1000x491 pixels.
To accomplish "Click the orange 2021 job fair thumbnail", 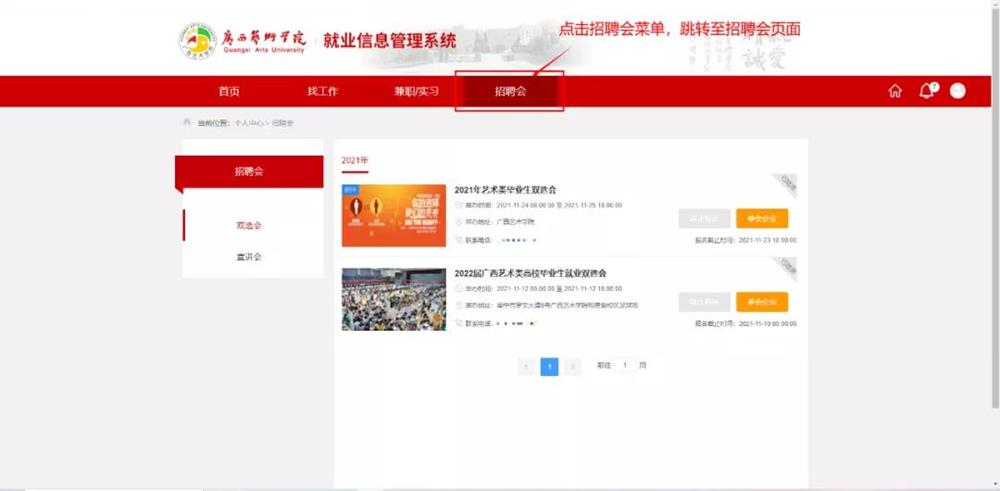I will pos(393,215).
